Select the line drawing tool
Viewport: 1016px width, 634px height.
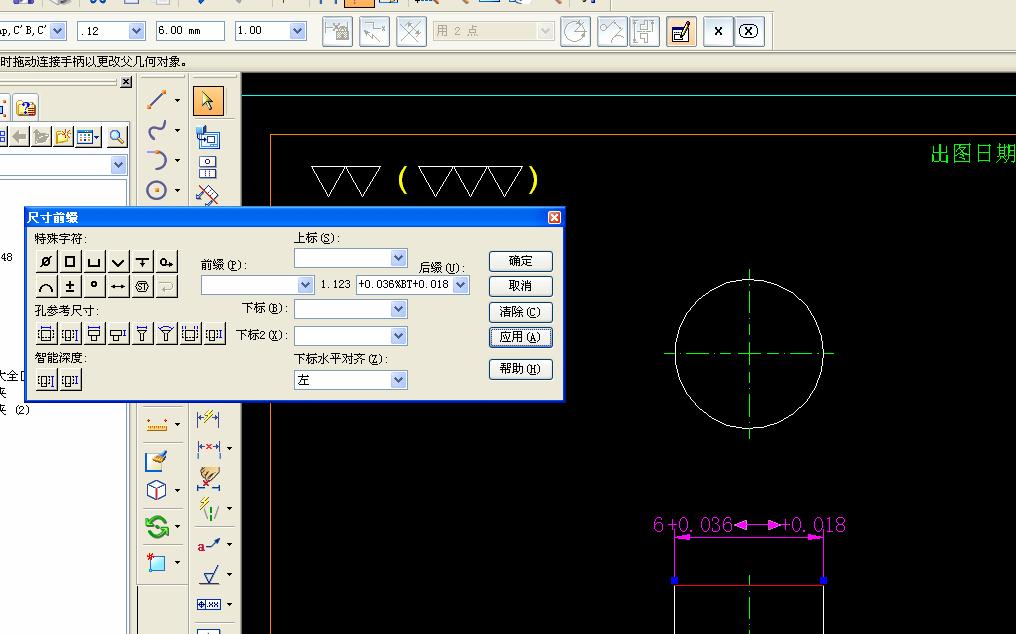157,100
